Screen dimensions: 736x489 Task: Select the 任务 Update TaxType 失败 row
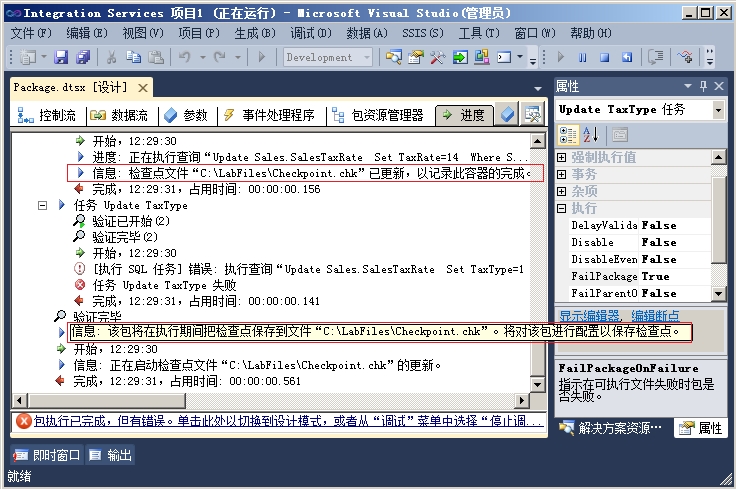pos(155,285)
